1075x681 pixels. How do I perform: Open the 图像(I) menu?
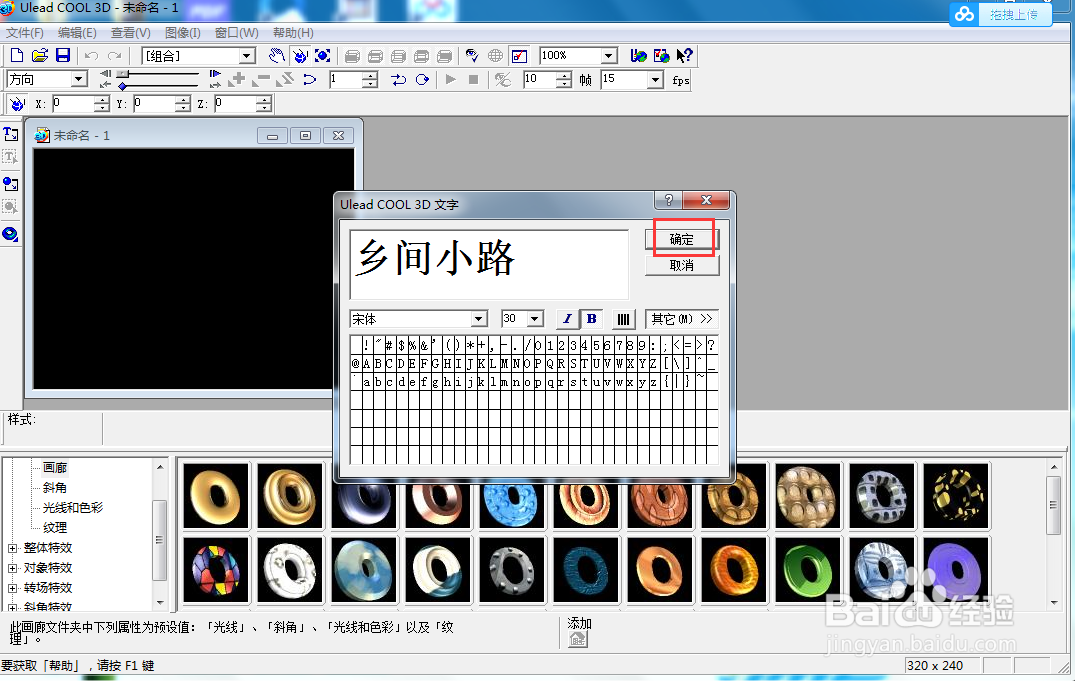[182, 33]
